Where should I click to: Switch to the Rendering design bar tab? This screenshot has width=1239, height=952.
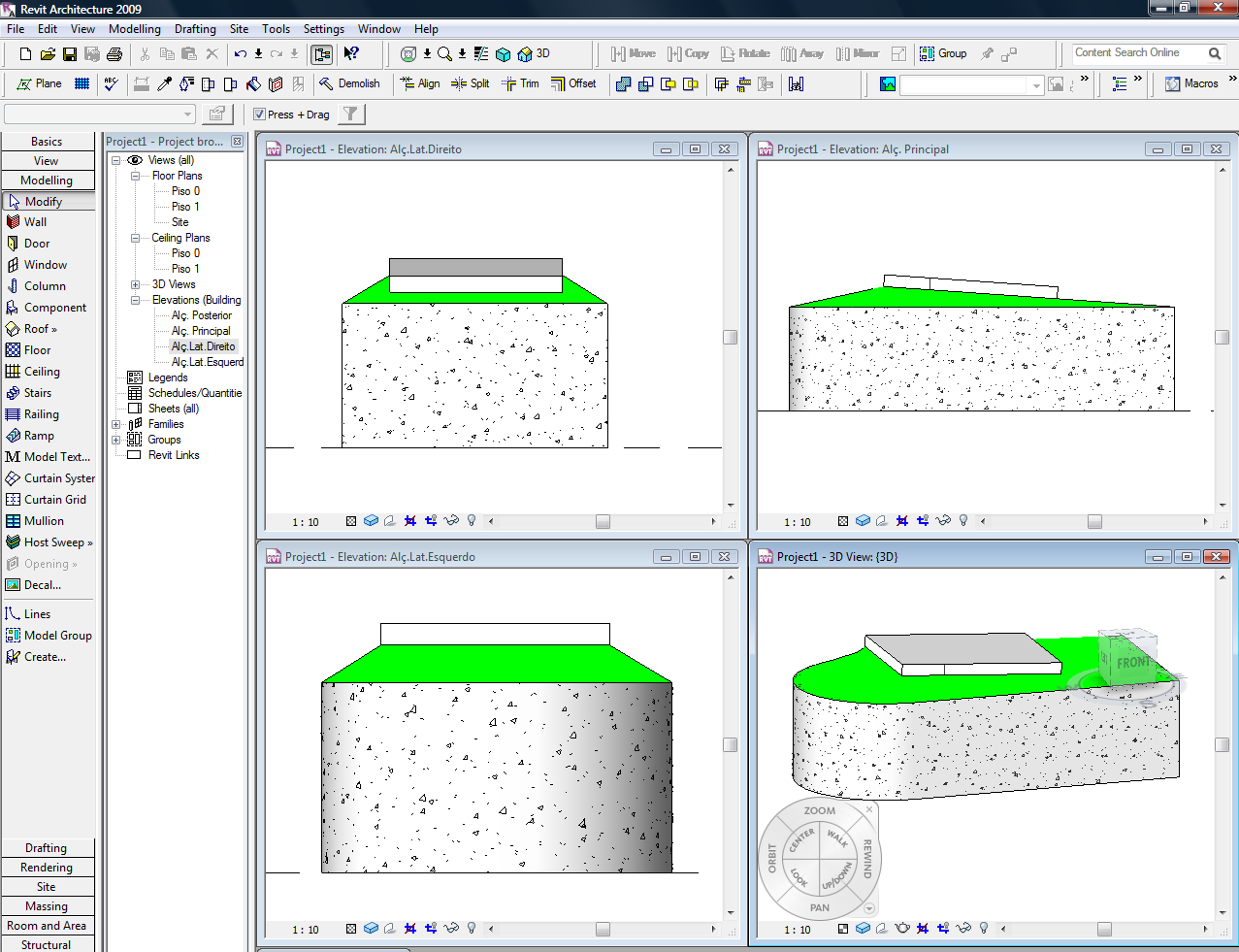coord(47,868)
